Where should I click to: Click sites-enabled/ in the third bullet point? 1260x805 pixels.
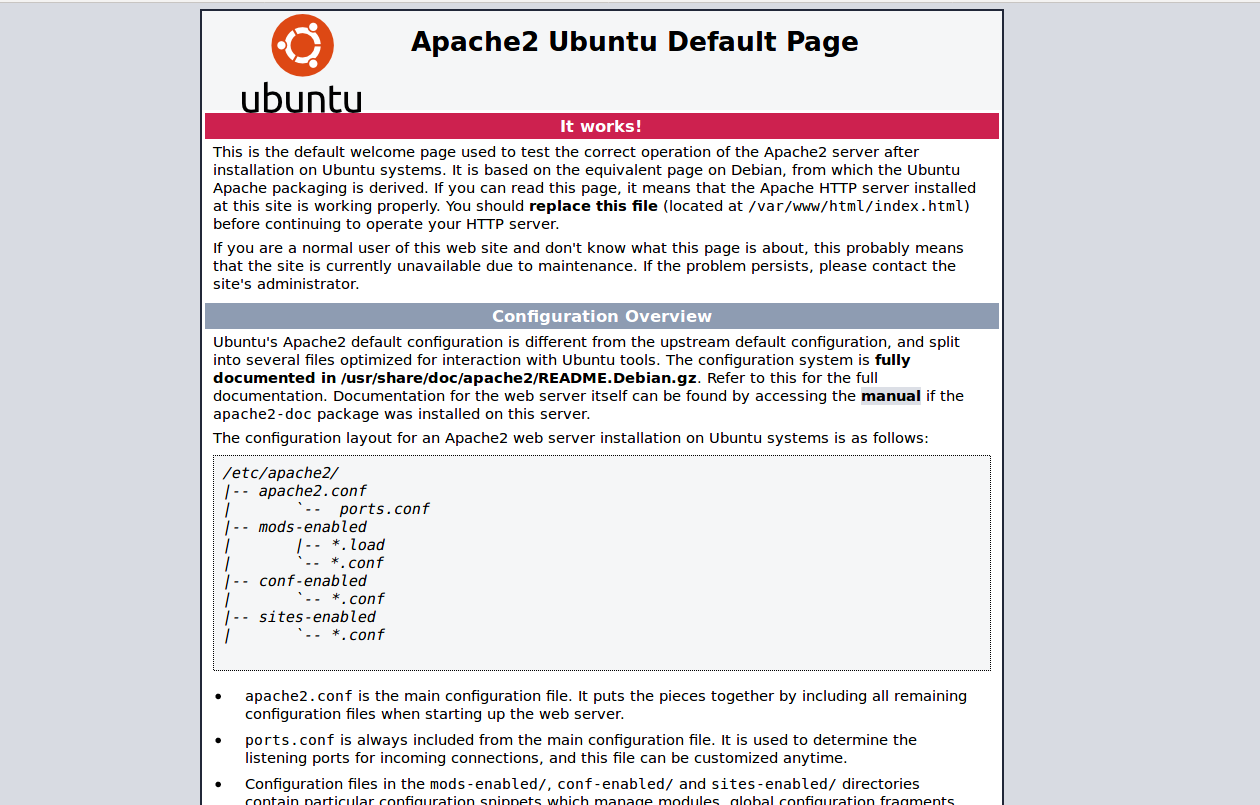773,784
